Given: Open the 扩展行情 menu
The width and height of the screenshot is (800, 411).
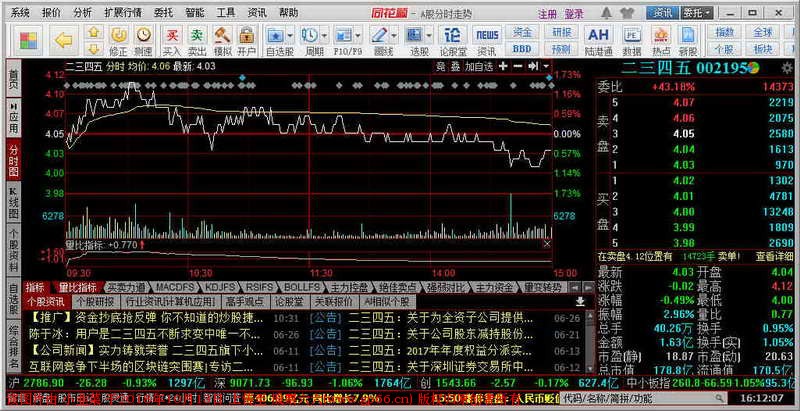Looking at the screenshot, I should (123, 13).
